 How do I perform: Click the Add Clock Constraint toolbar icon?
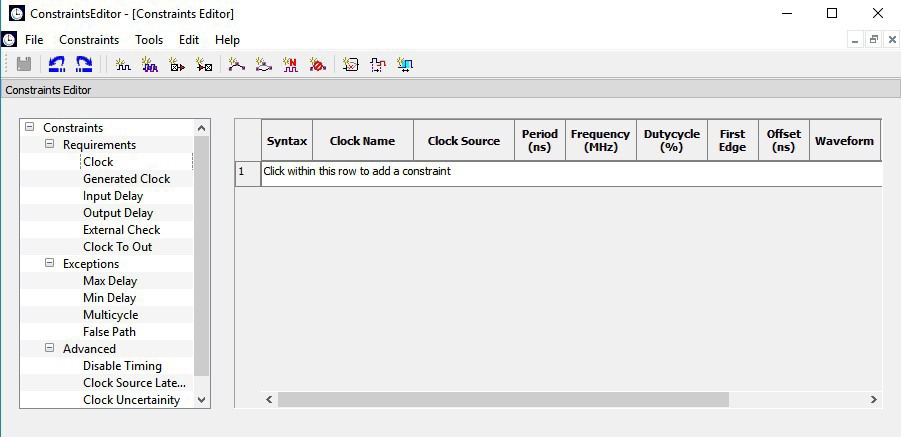click(x=123, y=64)
